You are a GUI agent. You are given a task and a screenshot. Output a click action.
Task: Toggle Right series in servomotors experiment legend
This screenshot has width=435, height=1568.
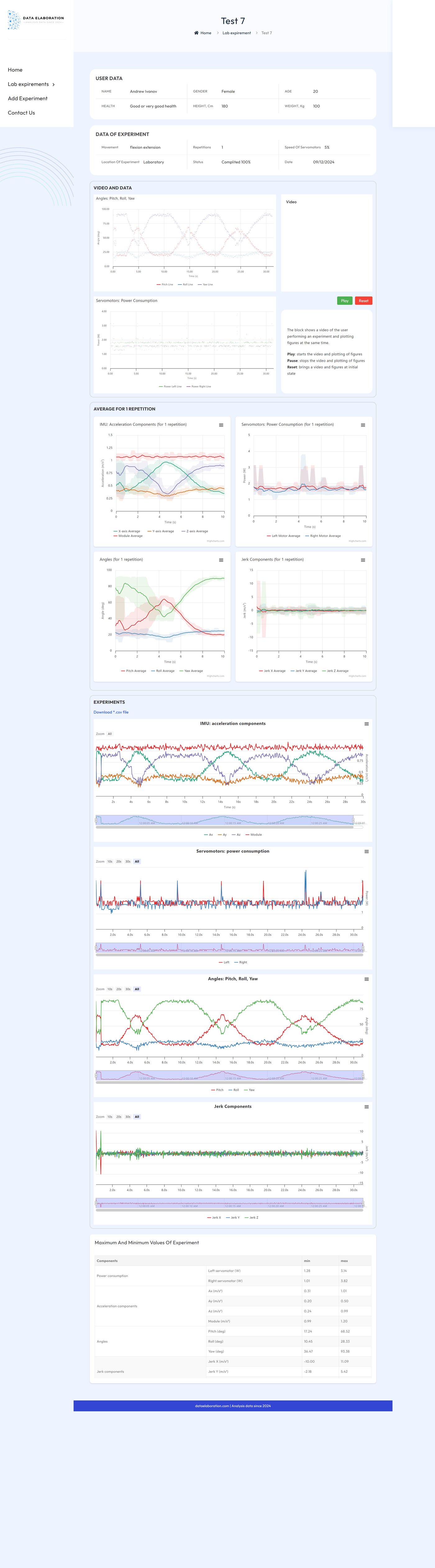pyautogui.click(x=241, y=962)
